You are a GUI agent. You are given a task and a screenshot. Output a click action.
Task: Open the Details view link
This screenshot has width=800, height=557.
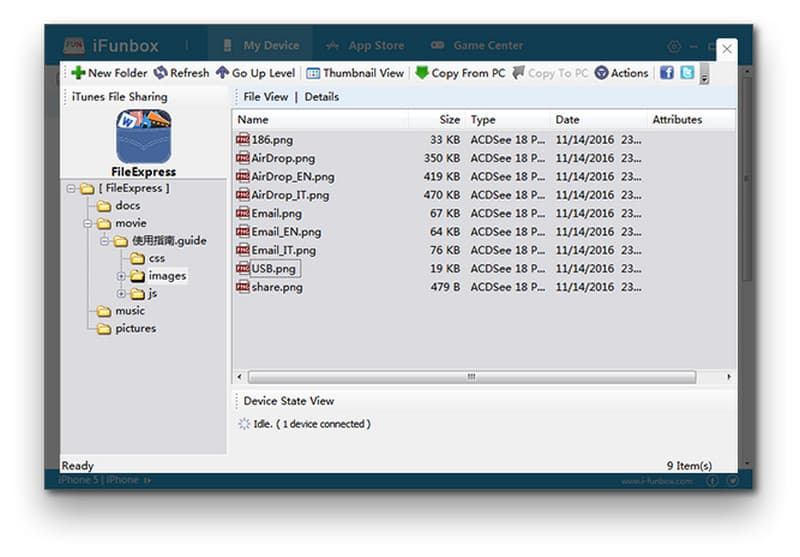click(x=321, y=97)
